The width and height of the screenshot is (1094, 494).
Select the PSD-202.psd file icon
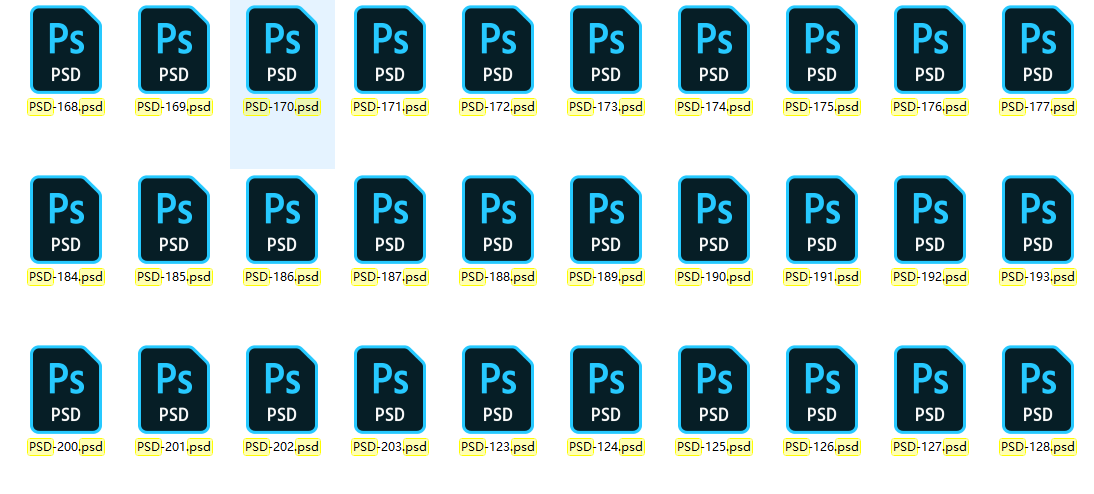click(282, 389)
